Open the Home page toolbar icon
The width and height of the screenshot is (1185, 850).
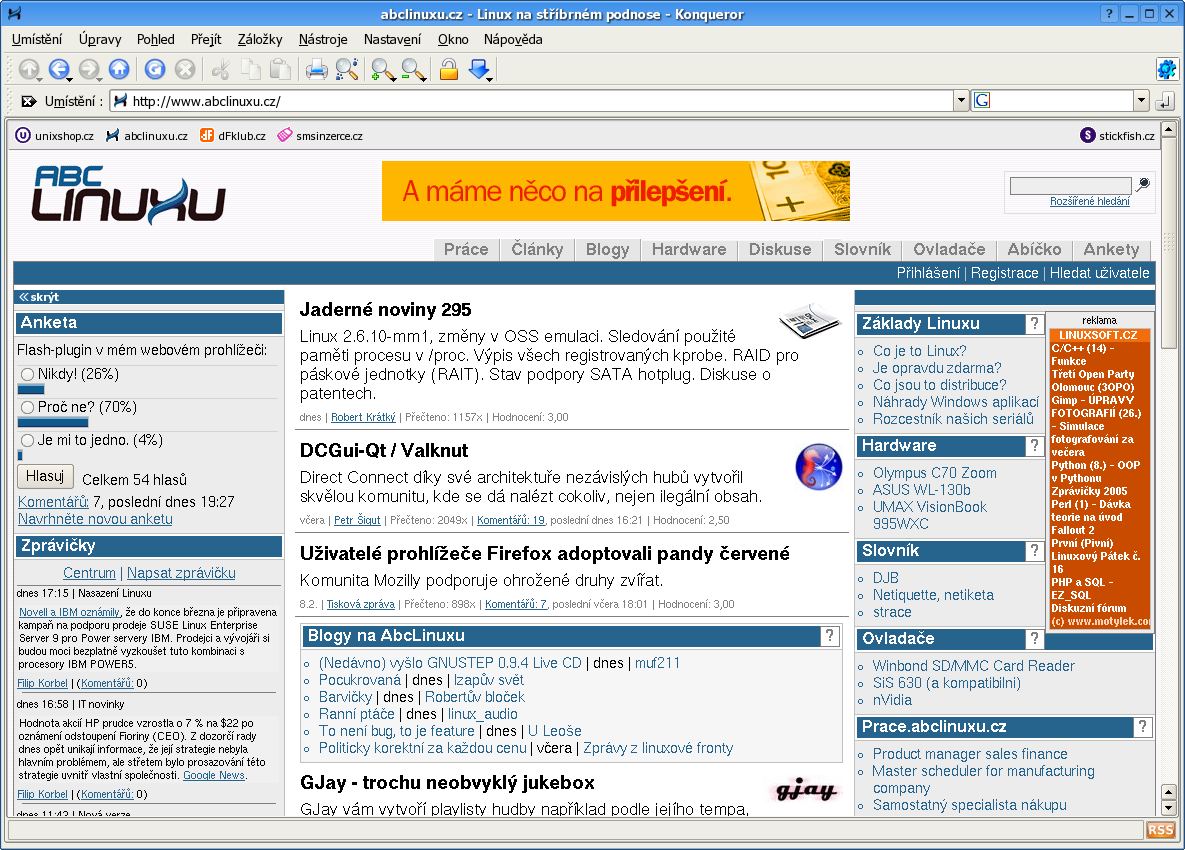click(x=119, y=70)
